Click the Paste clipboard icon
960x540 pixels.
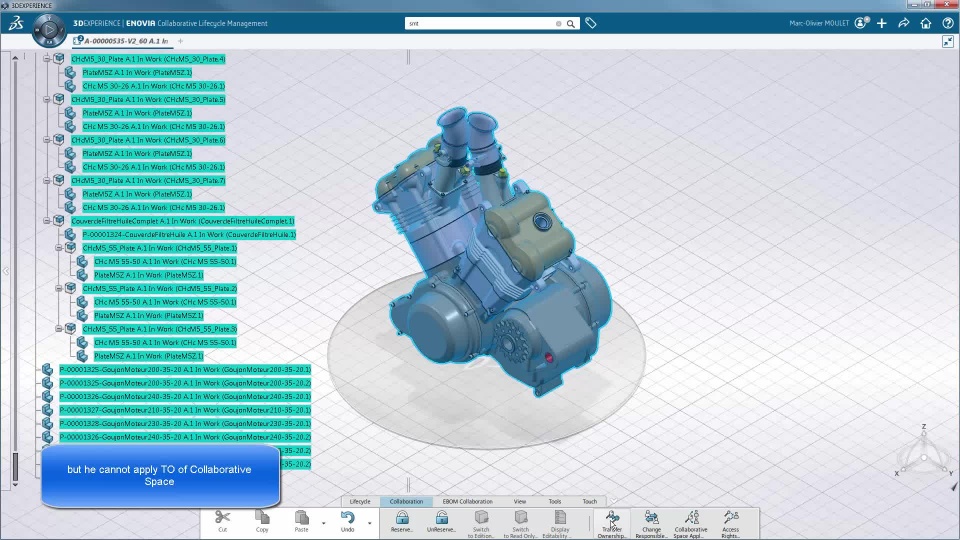point(301,518)
